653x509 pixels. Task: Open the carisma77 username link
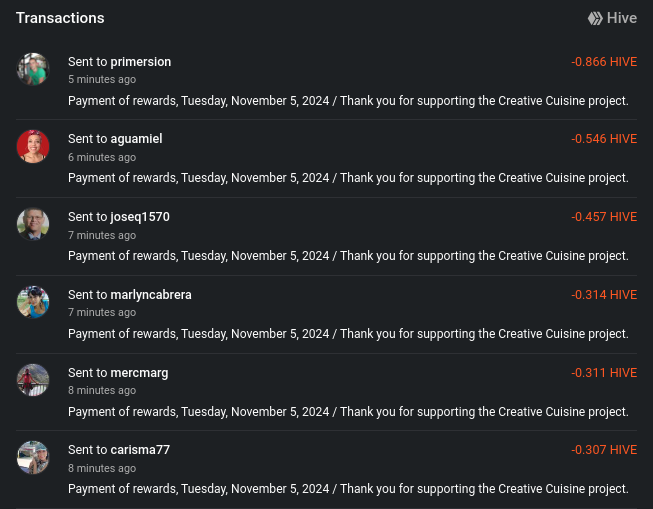coord(140,450)
